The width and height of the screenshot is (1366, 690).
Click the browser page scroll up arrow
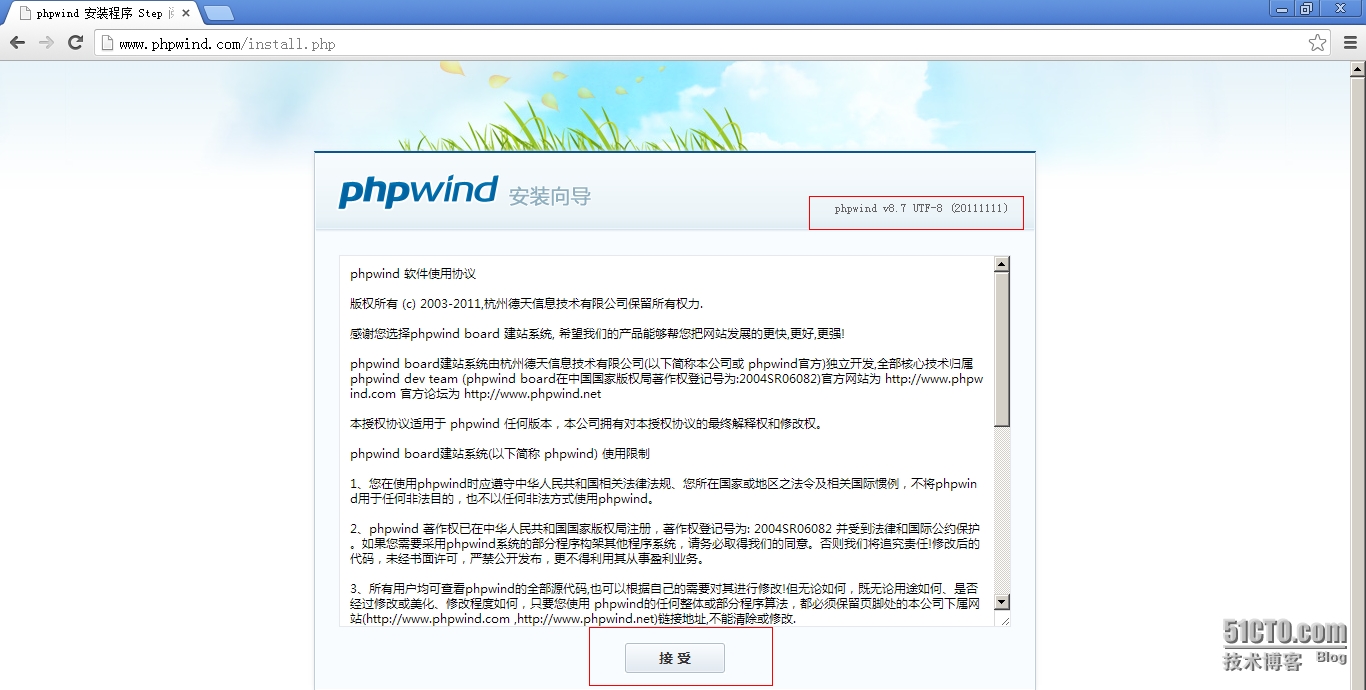point(1357,70)
